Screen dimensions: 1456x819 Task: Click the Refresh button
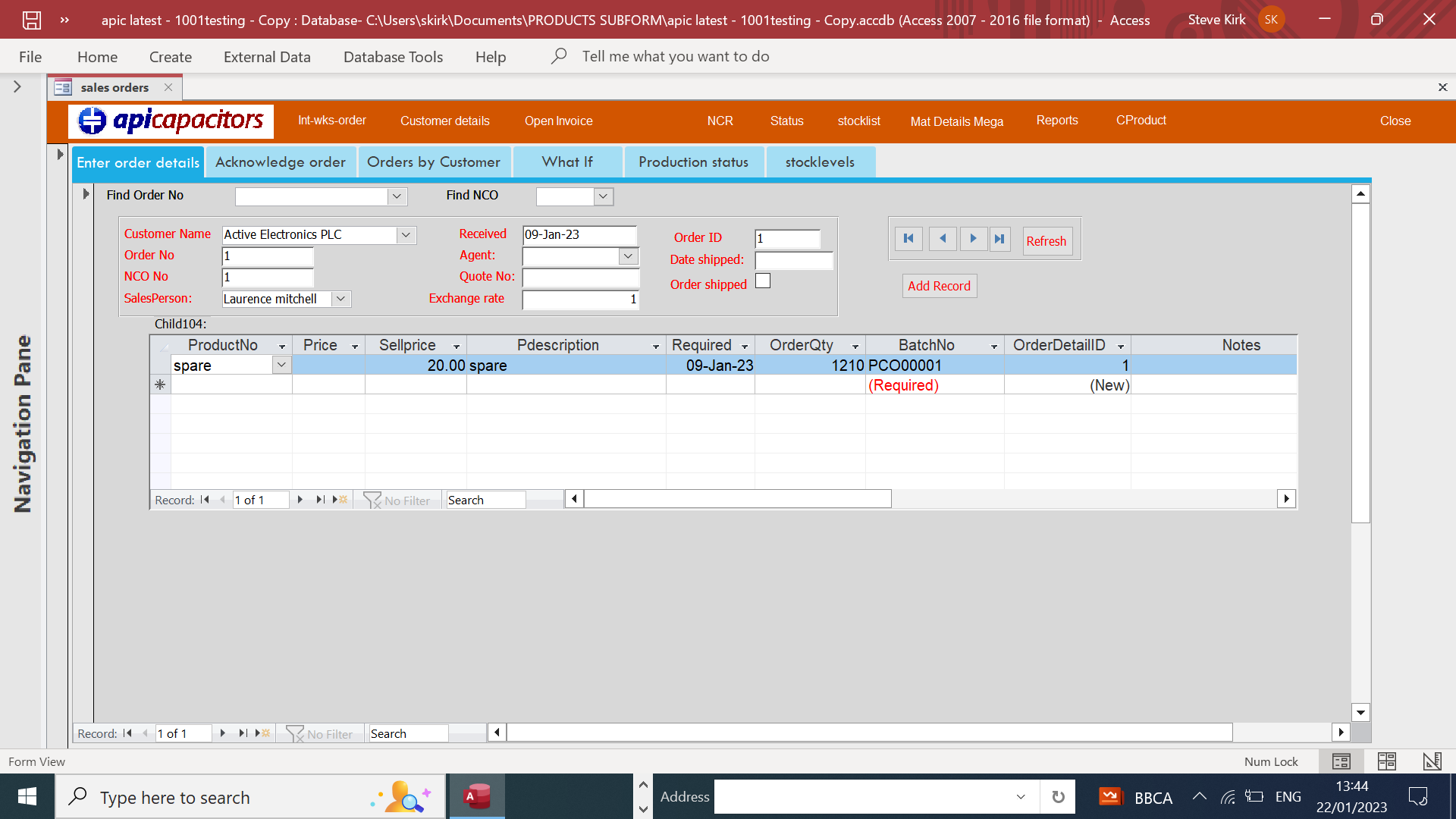point(1046,241)
